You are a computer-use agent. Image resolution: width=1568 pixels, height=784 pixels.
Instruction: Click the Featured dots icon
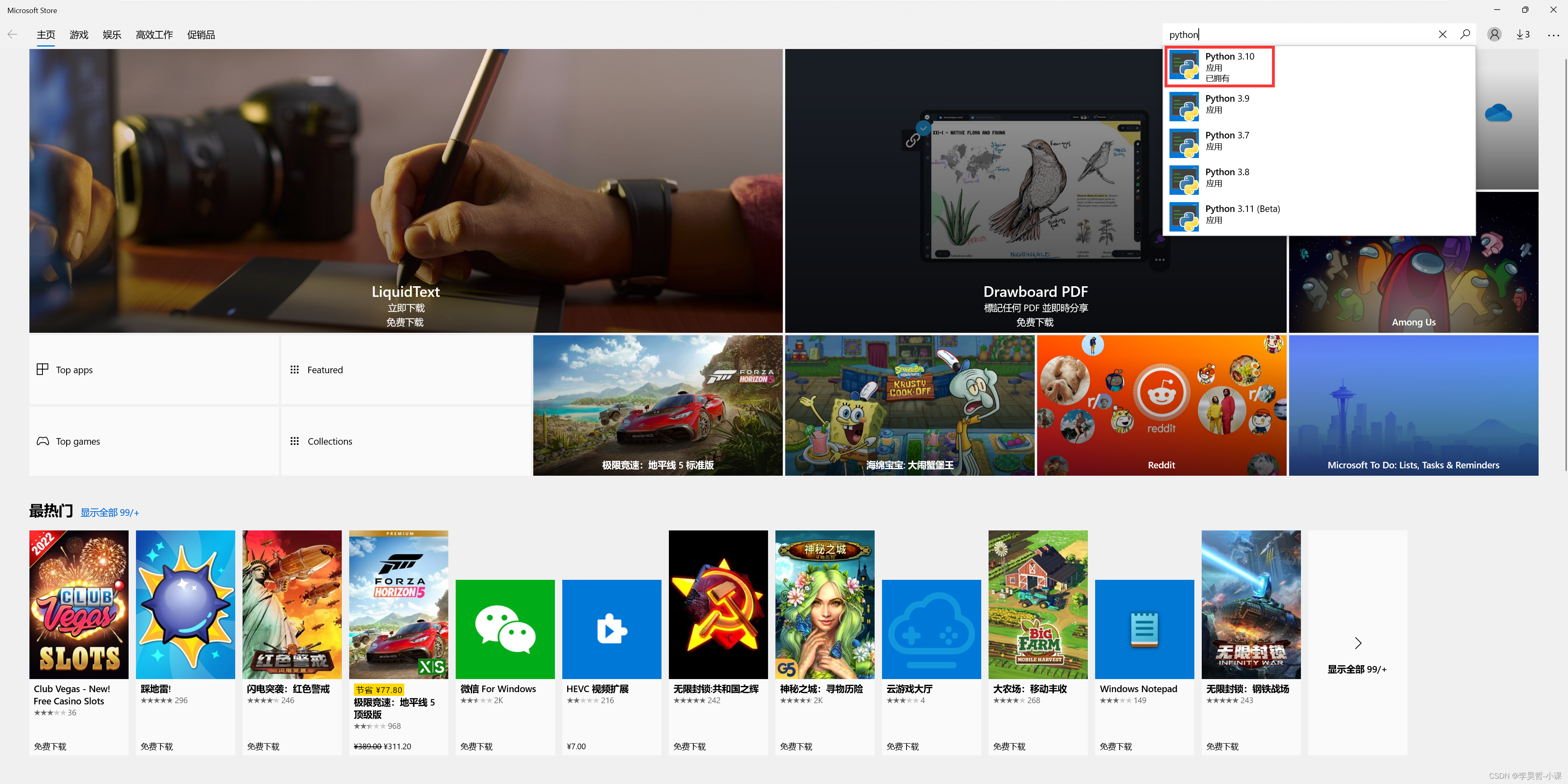tap(294, 370)
